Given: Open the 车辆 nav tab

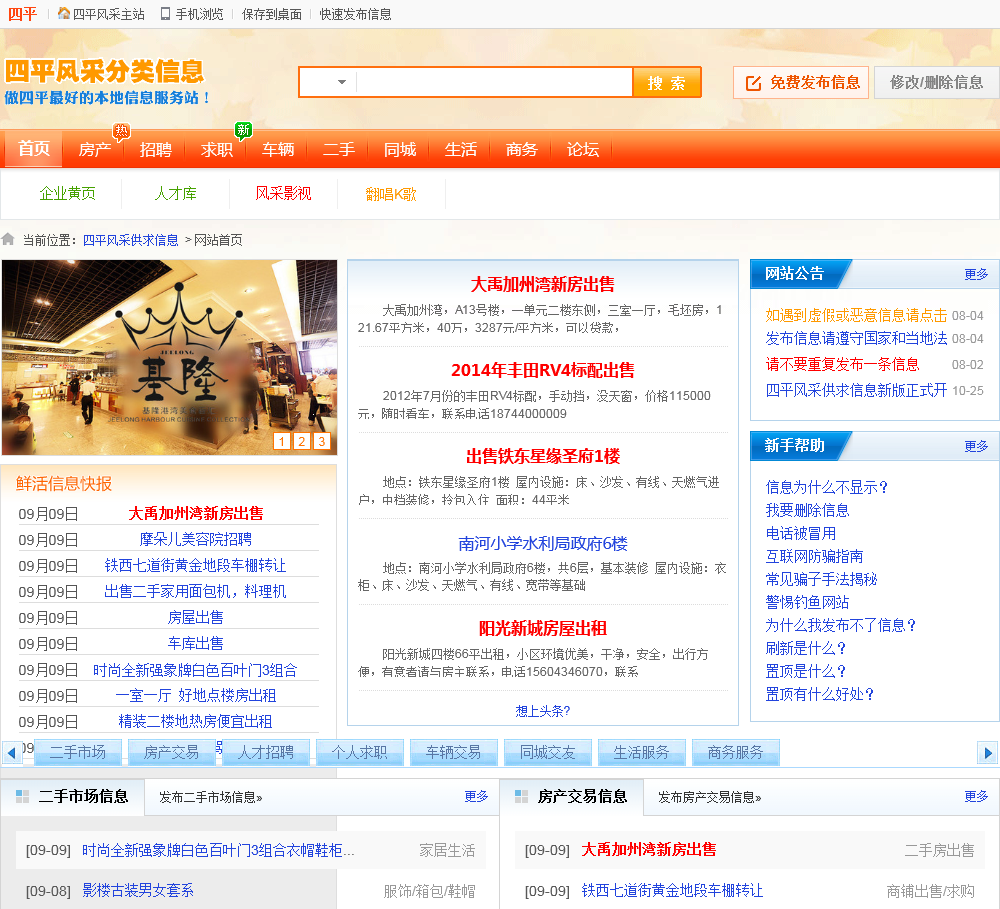Looking at the screenshot, I should coord(278,149).
